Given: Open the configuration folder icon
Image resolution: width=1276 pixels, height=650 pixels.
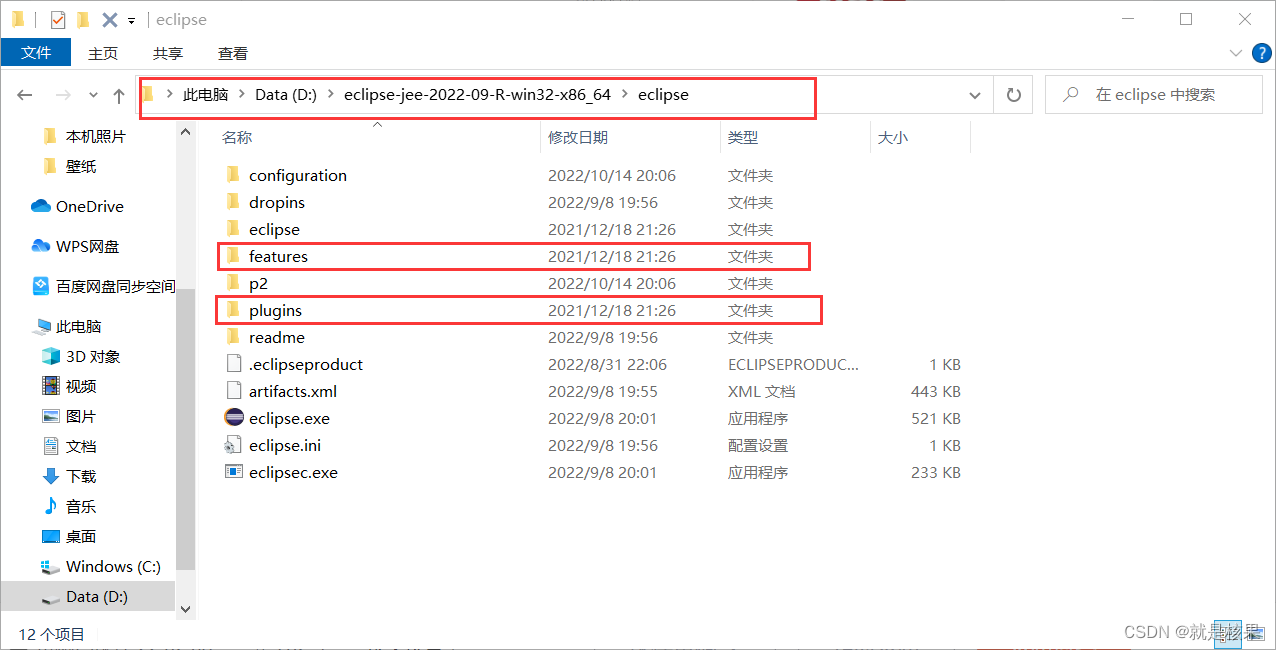Looking at the screenshot, I should pyautogui.click(x=233, y=175).
